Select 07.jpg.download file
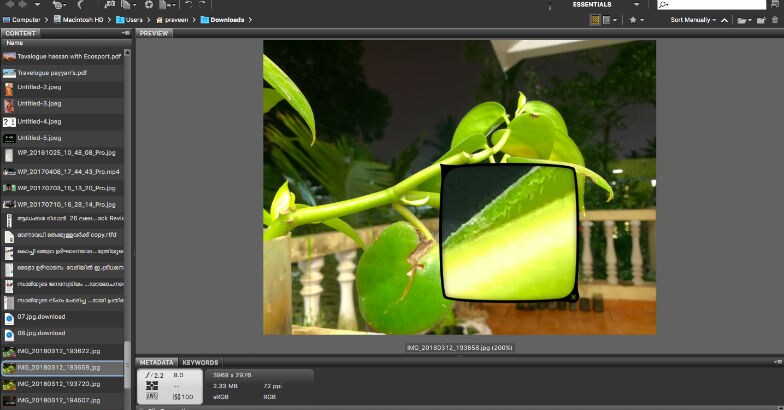The height and width of the screenshot is (410, 784). pos(62,317)
